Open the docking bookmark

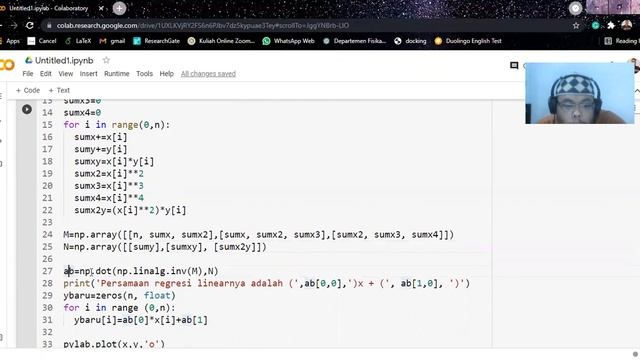(411, 41)
